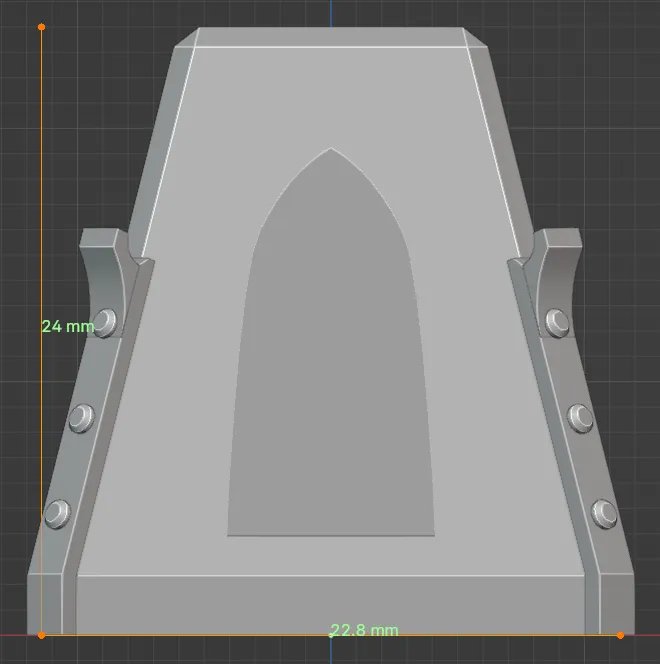Select the lowest rivet on left rail
660x664 pixels.
tap(58, 513)
